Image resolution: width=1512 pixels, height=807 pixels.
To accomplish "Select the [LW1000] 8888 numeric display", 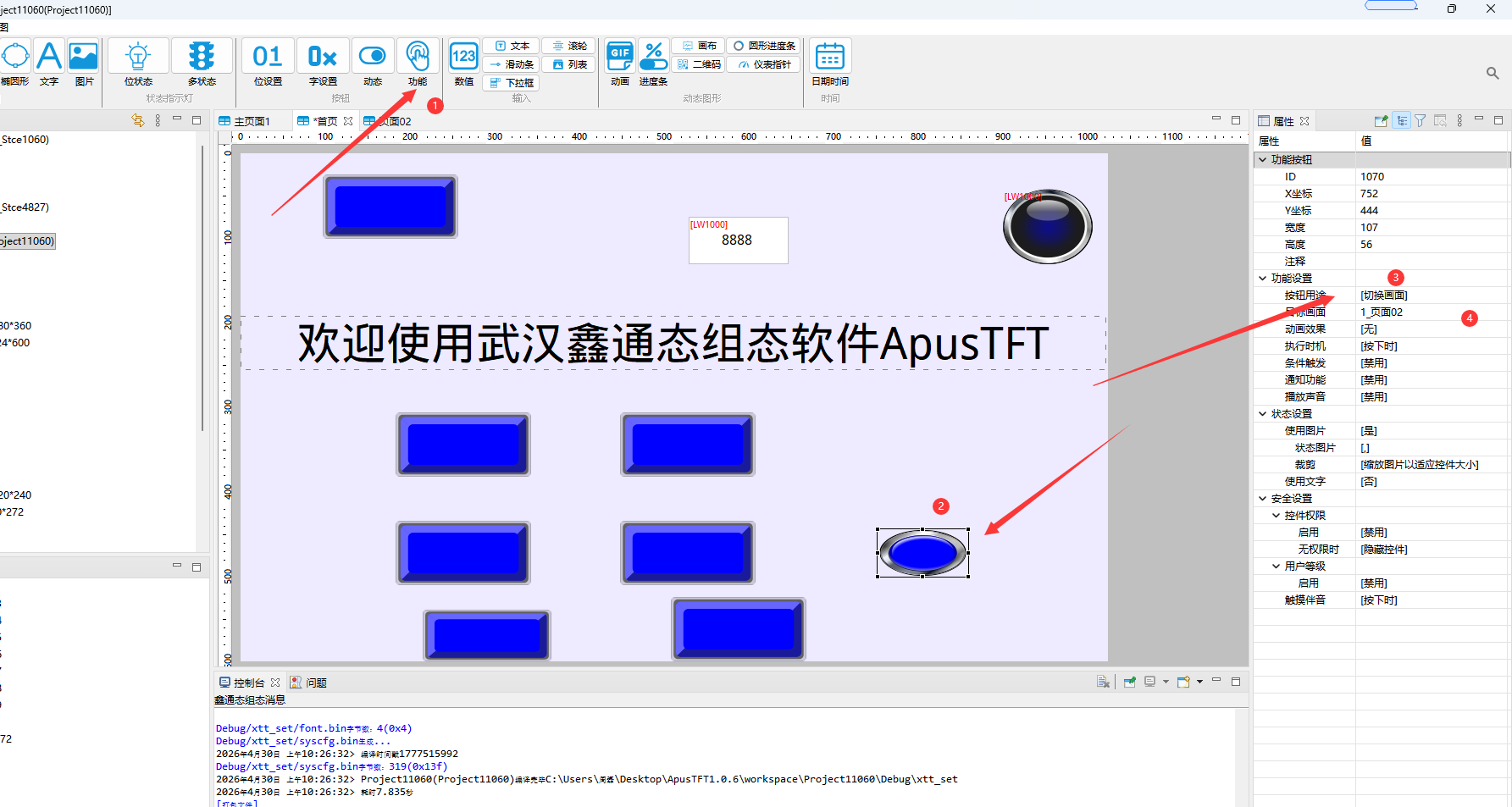I will pos(738,240).
